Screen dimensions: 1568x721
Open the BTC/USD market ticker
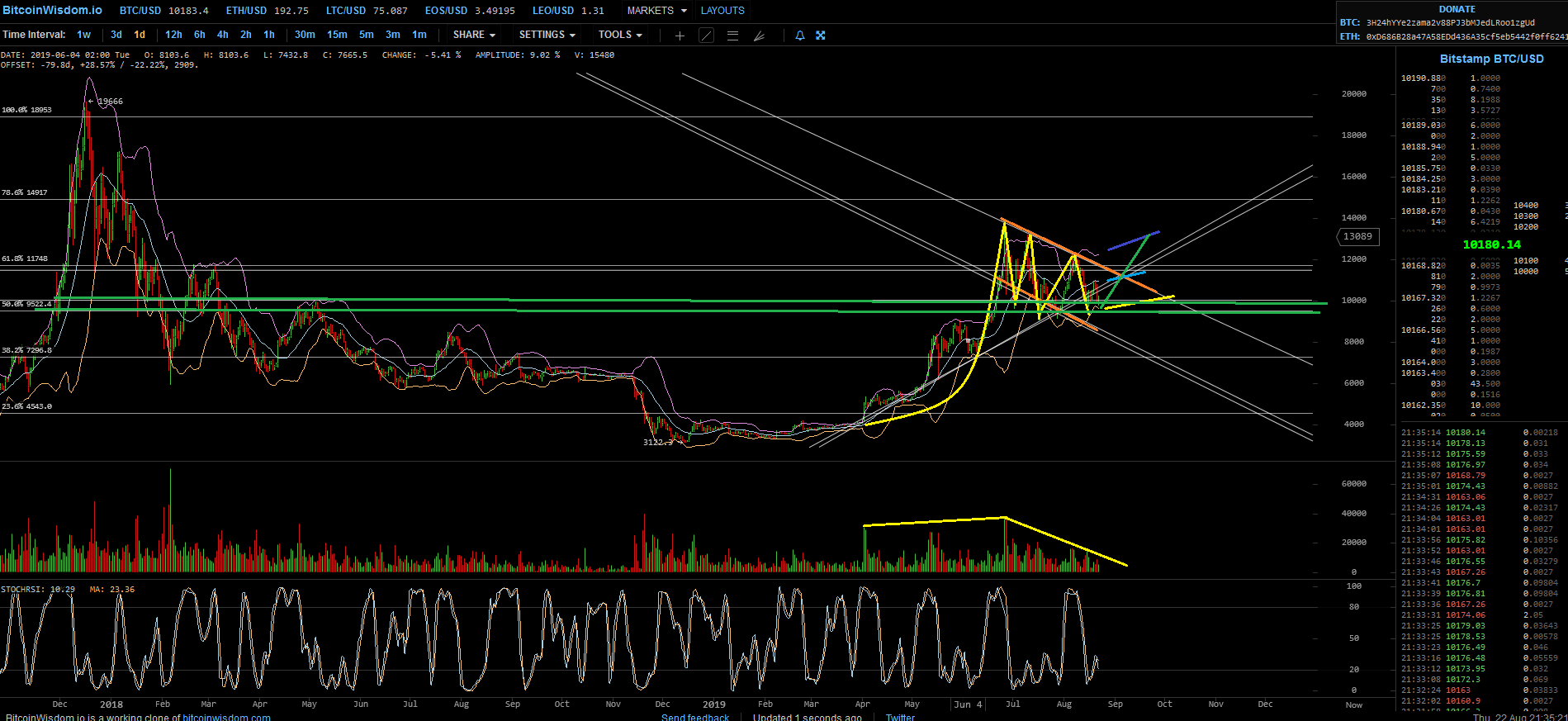[x=164, y=11]
